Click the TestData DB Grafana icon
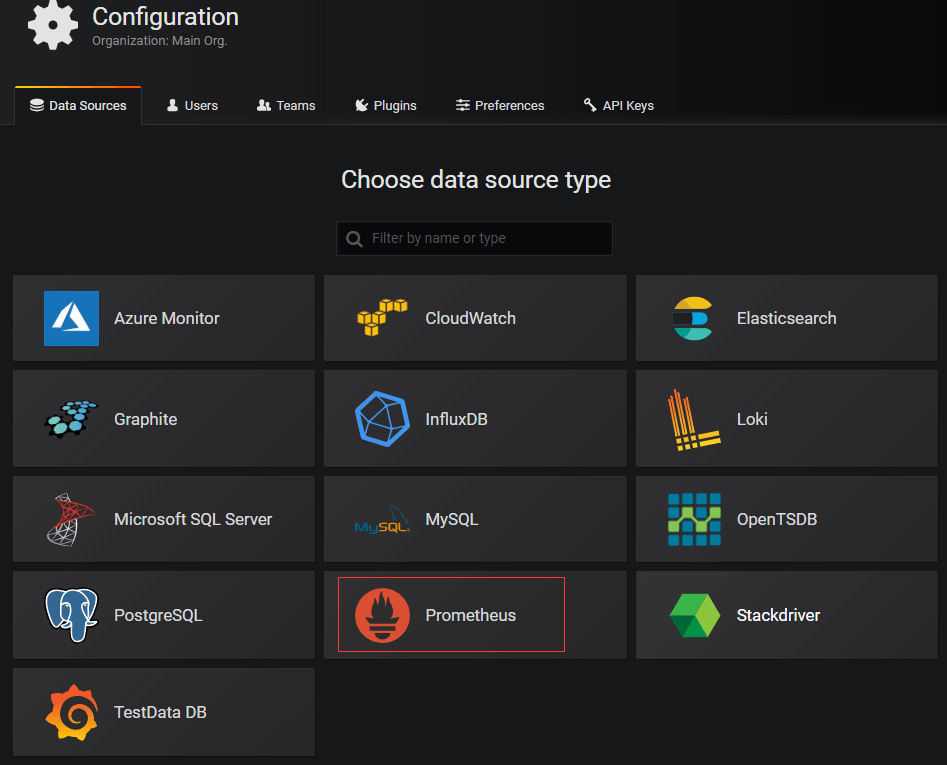 pos(71,712)
